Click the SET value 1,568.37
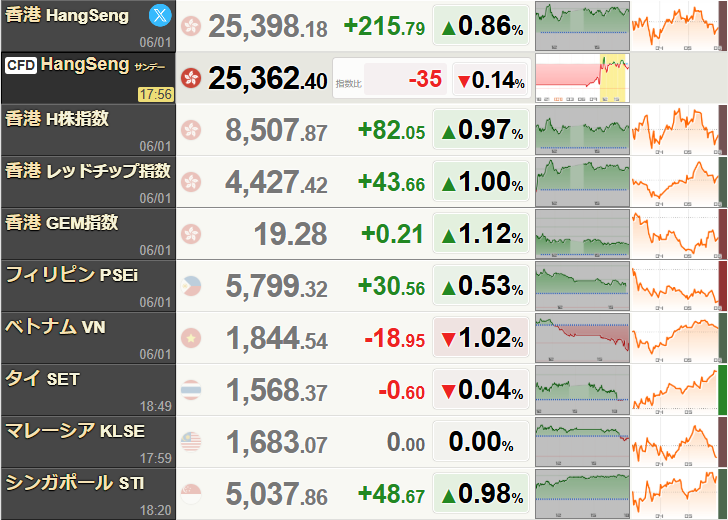The height and width of the screenshot is (520, 728). point(277,390)
